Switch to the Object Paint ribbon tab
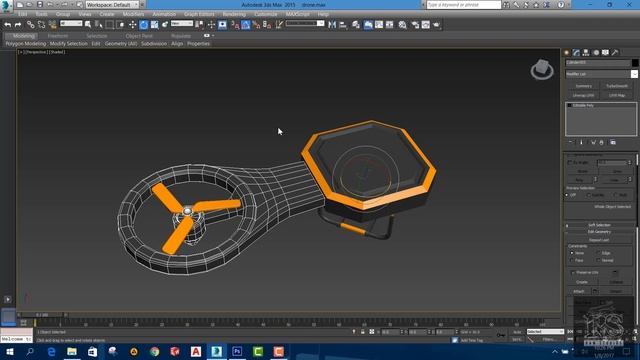The width and height of the screenshot is (640, 360). coord(139,36)
